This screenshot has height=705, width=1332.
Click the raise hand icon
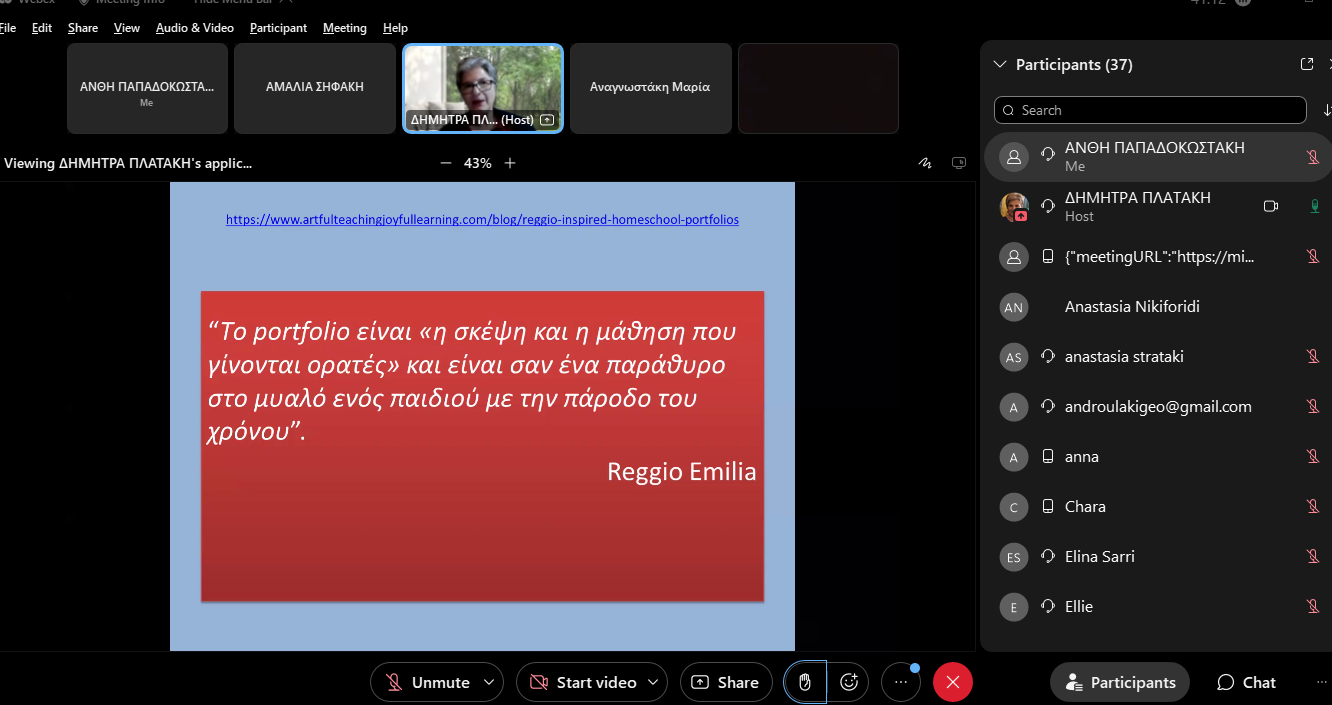click(805, 682)
